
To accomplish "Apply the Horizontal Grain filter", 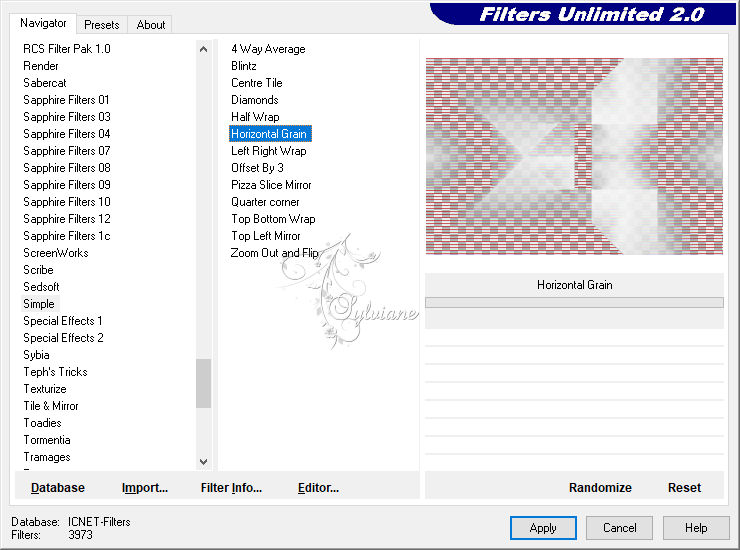I will coord(543,528).
